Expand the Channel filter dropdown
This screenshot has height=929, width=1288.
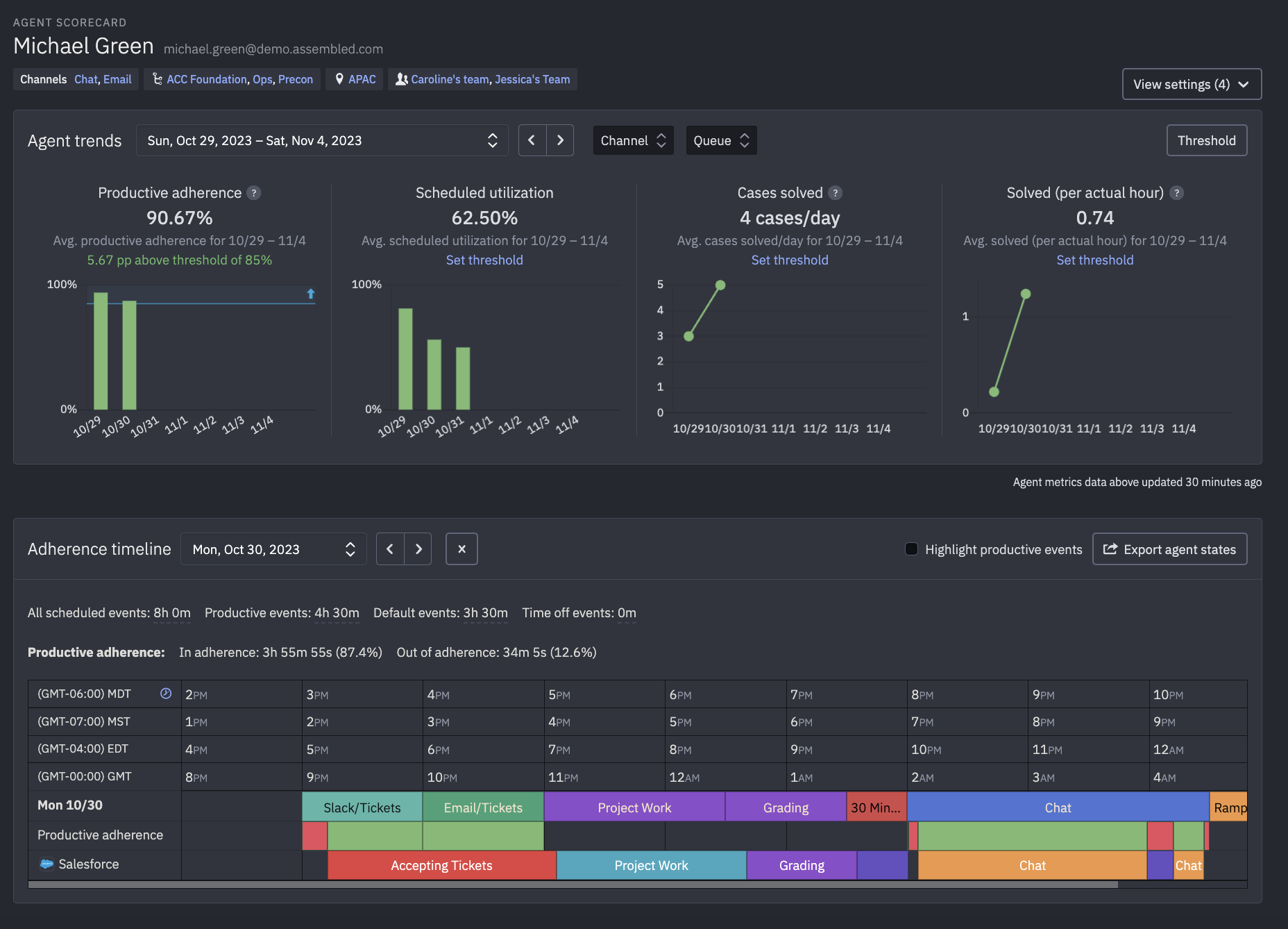[633, 140]
